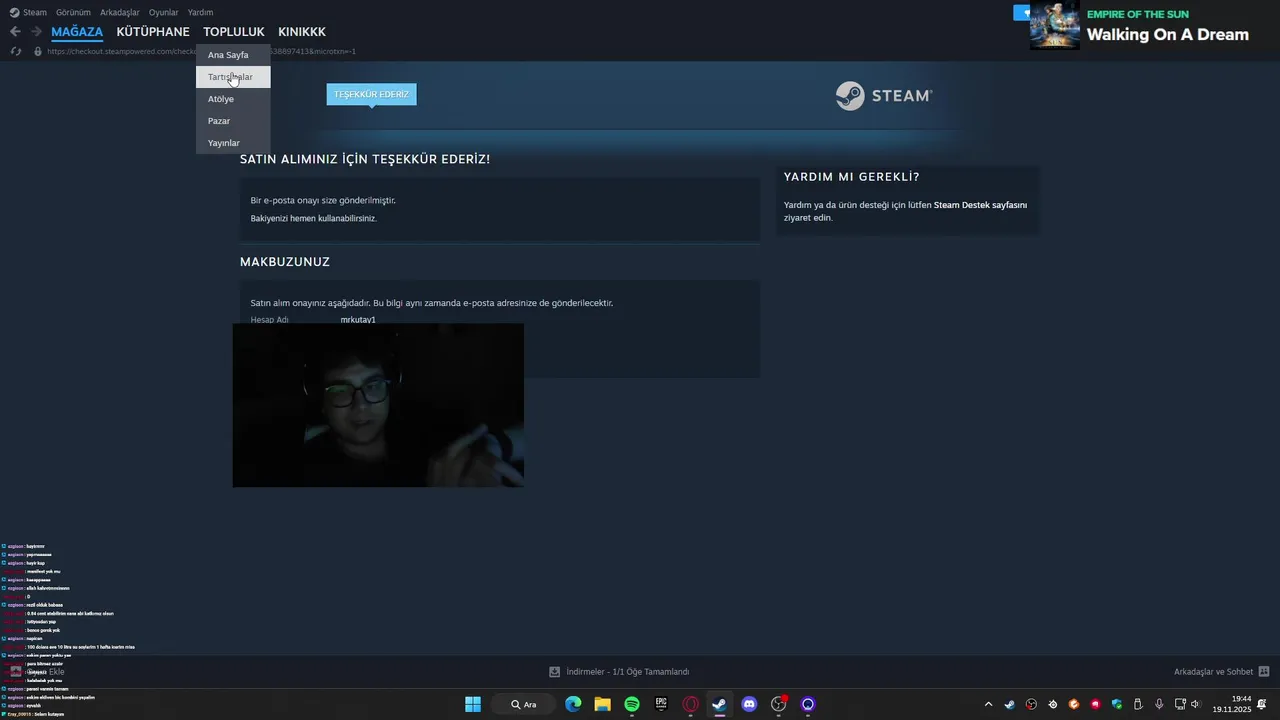Open the clock showing 19:44 19.11.2025
1280x720 pixels.
pos(1232,704)
